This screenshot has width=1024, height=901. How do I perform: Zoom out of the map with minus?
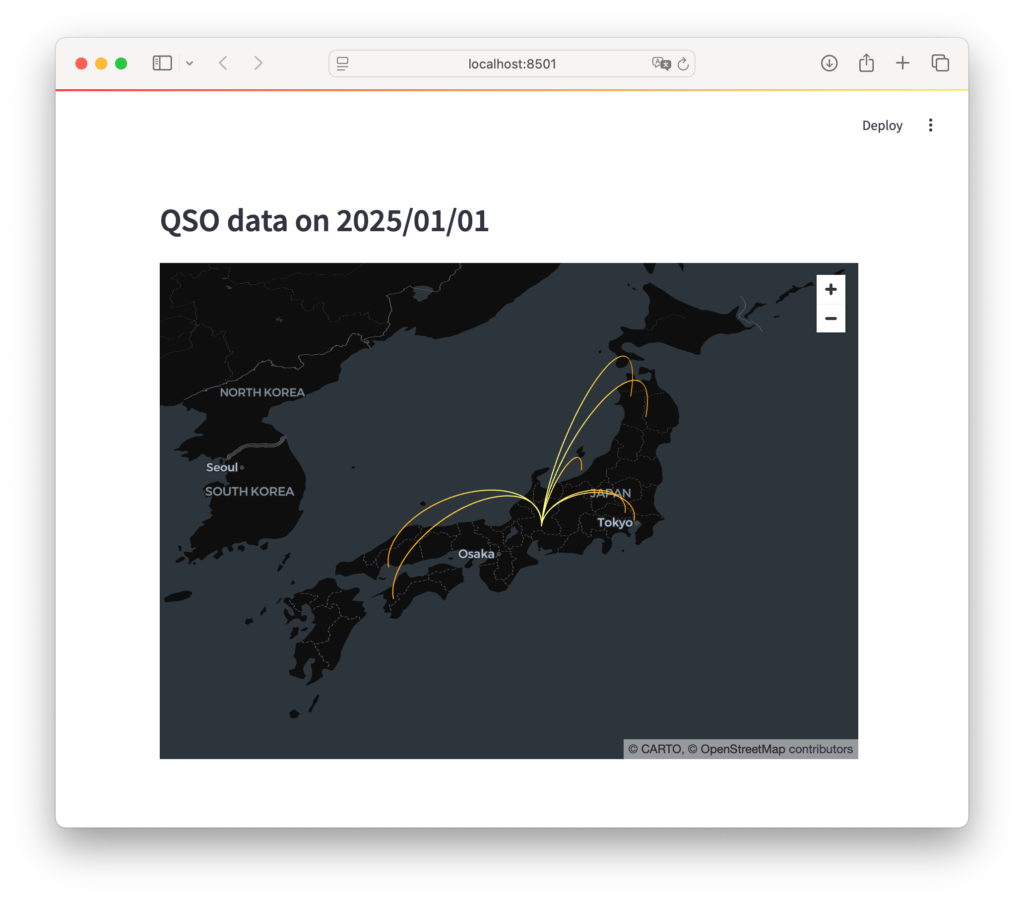tap(830, 318)
